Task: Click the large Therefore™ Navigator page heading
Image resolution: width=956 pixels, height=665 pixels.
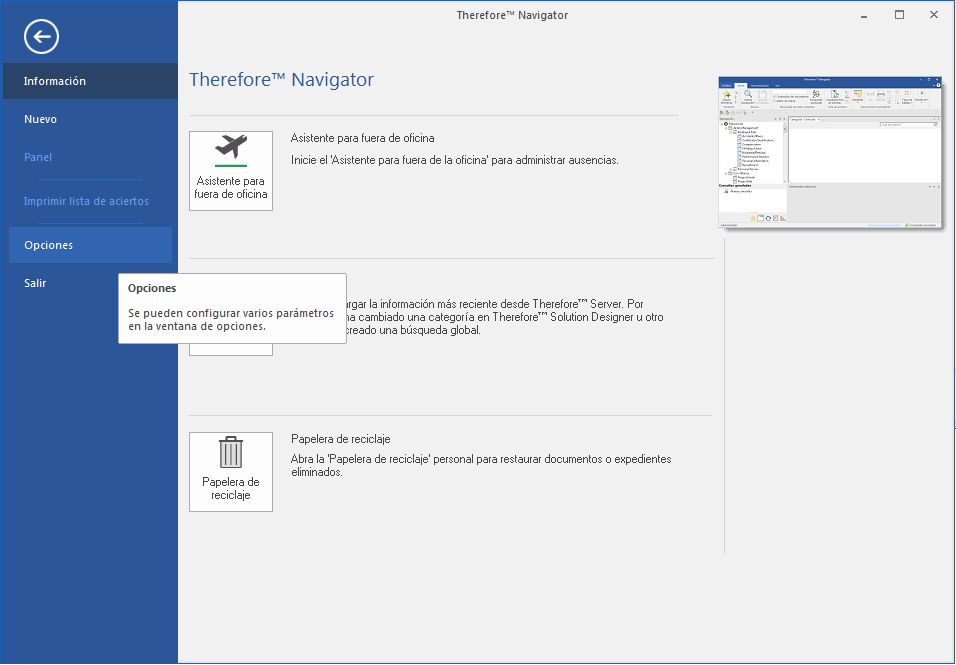Action: point(281,80)
